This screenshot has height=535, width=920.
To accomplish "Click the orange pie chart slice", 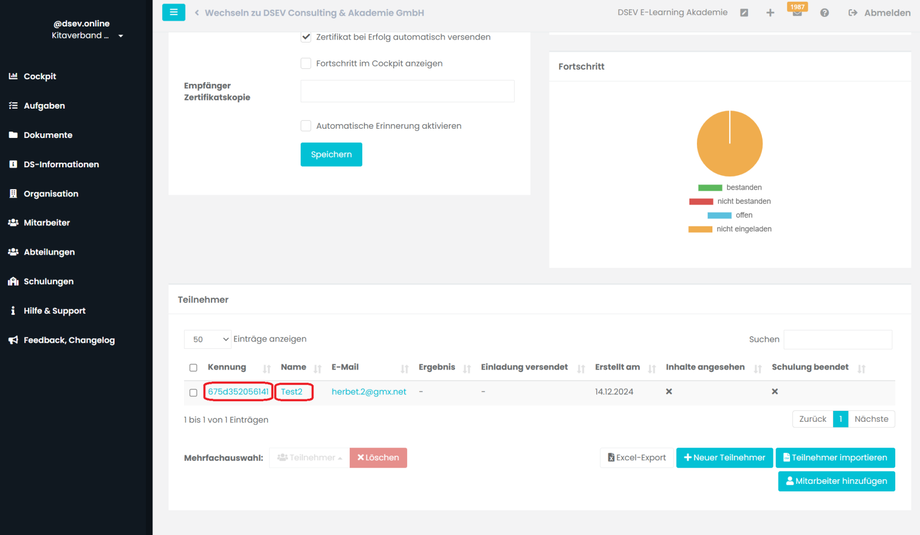I will coord(729,144).
